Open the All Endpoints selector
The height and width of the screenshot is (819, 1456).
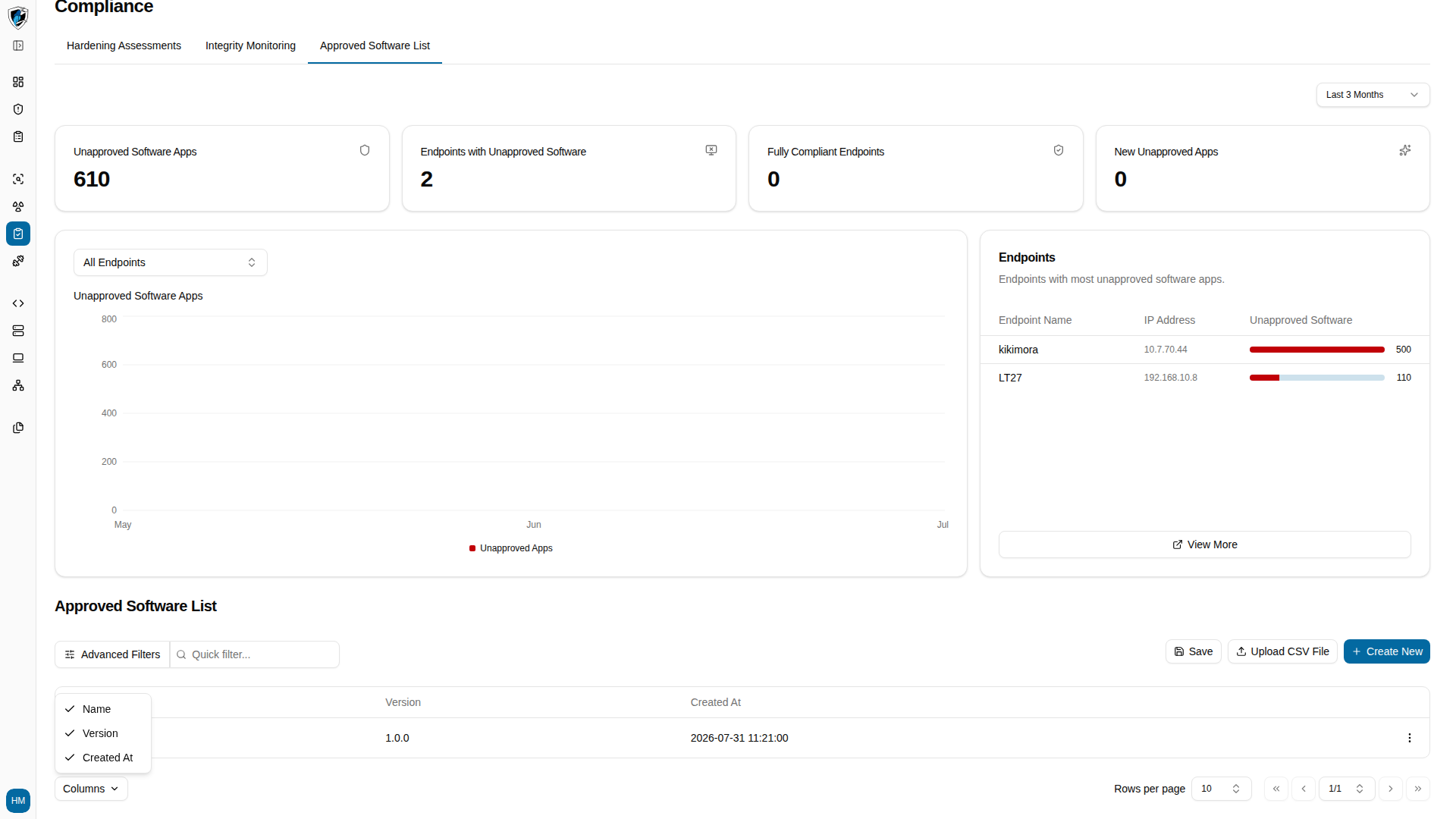(x=171, y=262)
